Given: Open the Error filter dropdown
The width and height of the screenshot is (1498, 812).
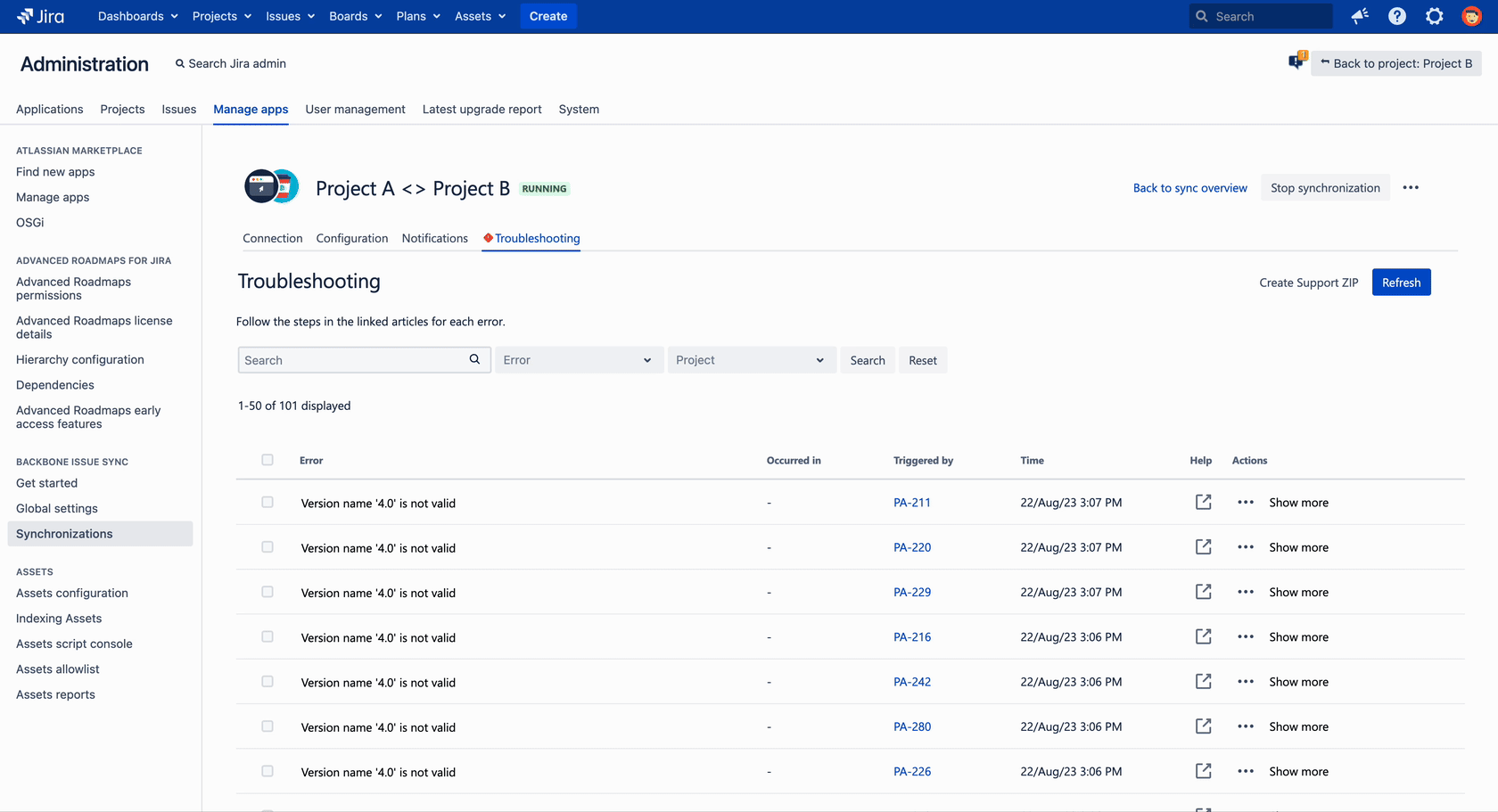Looking at the screenshot, I should pyautogui.click(x=579, y=359).
